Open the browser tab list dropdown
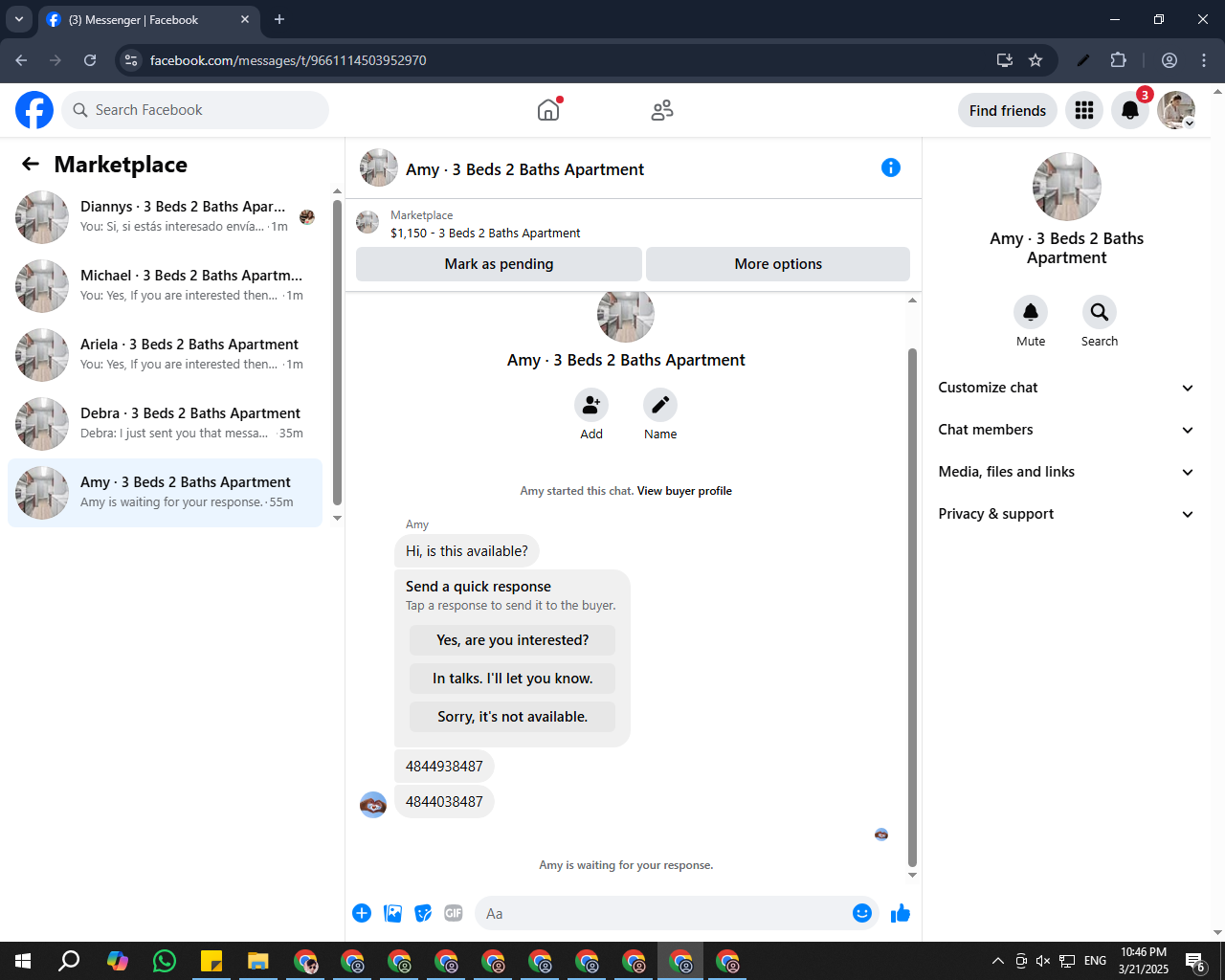 coord(18,19)
